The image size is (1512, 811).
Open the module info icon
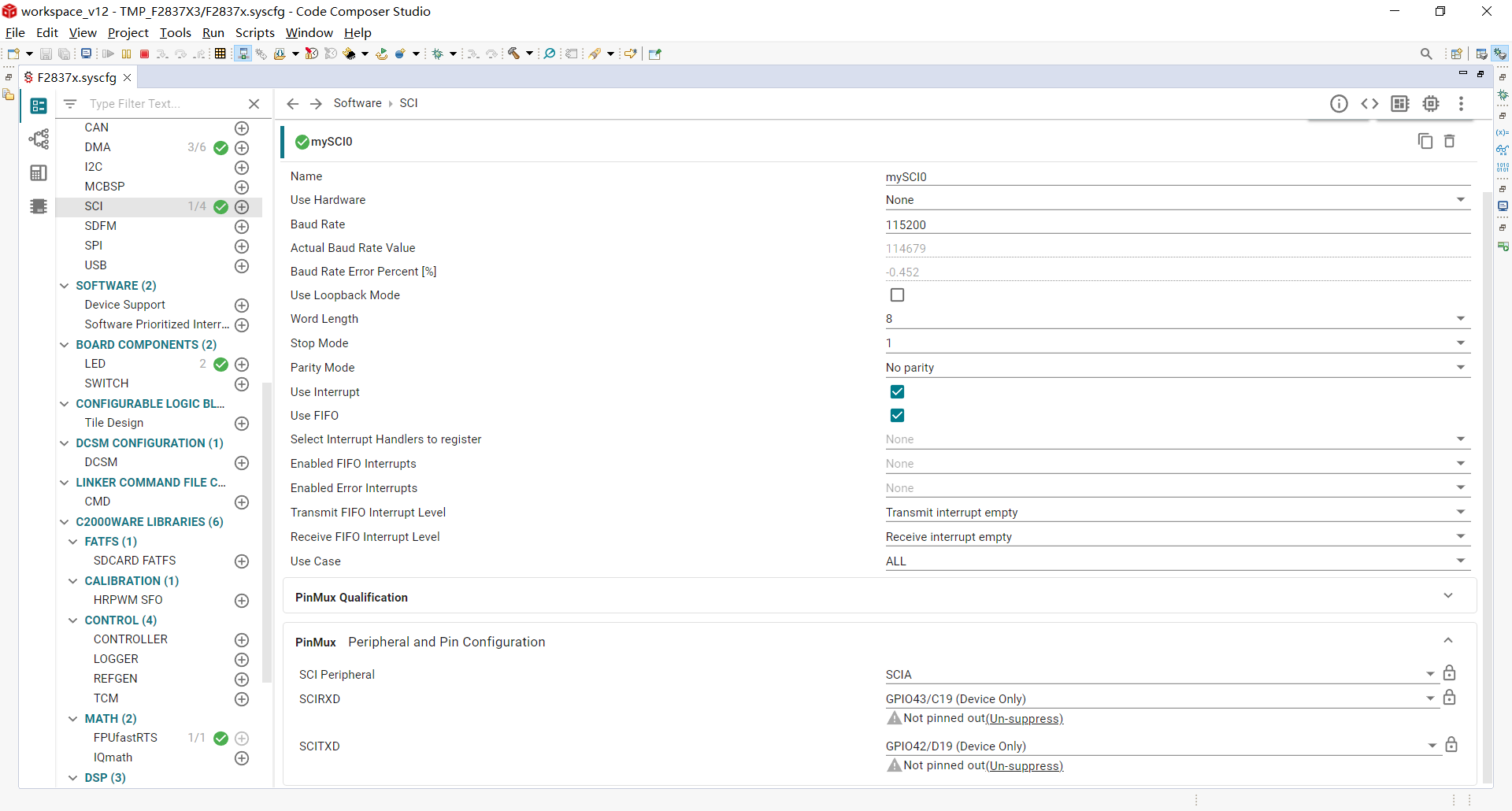[x=1339, y=104]
